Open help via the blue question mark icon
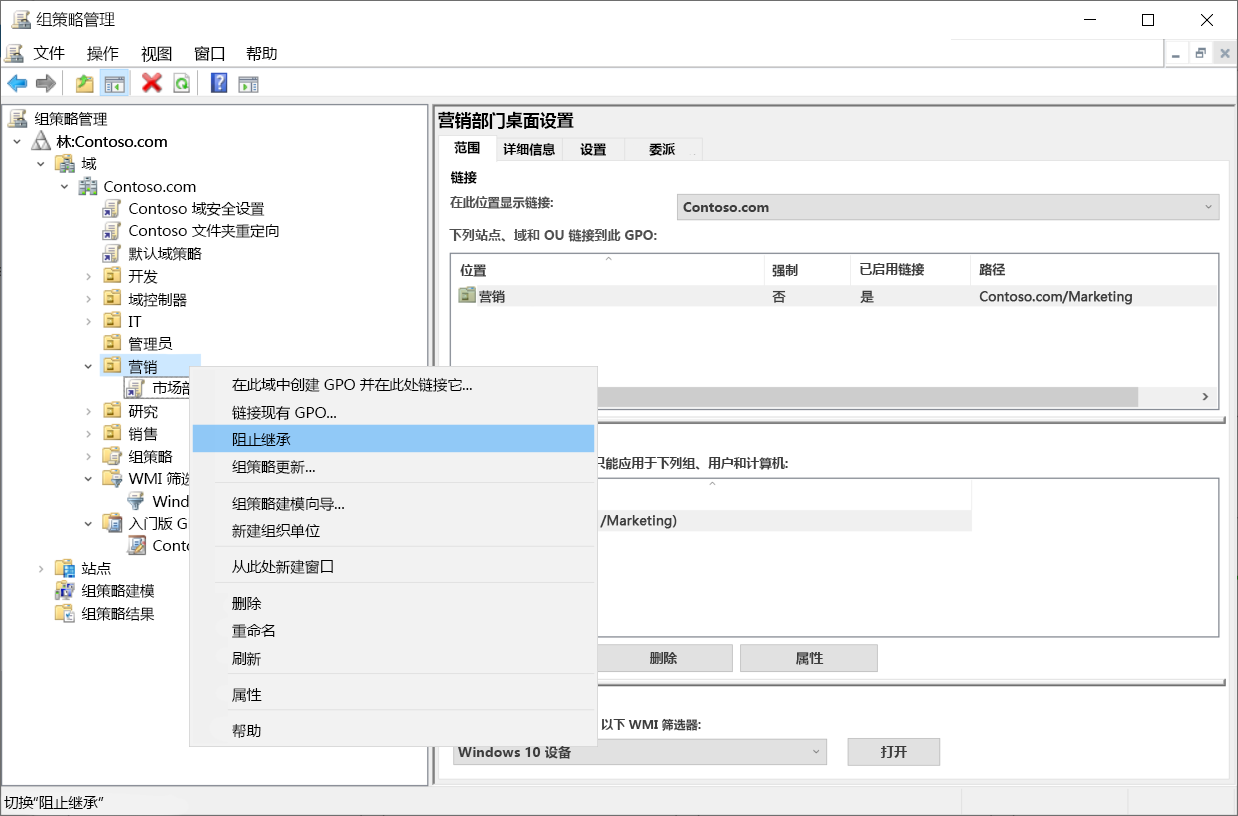 218,83
